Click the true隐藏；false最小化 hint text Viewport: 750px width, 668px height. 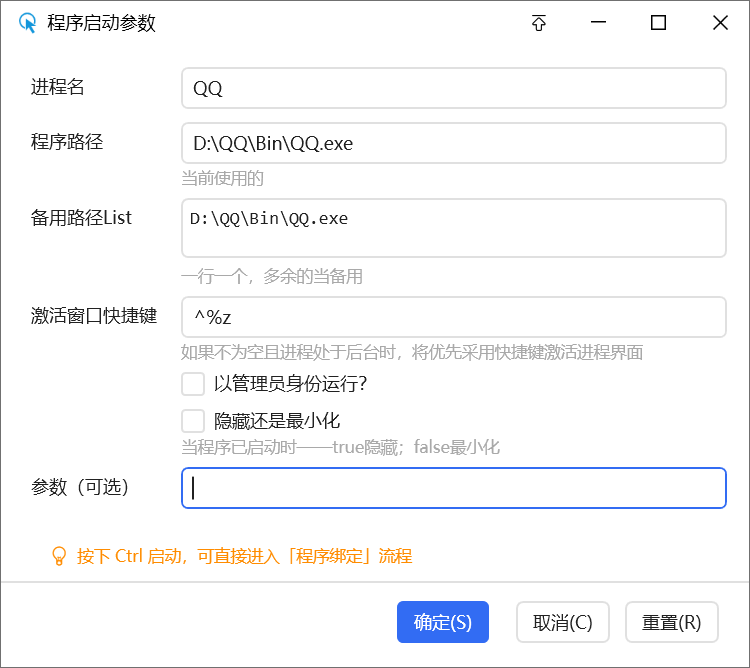pos(341,447)
